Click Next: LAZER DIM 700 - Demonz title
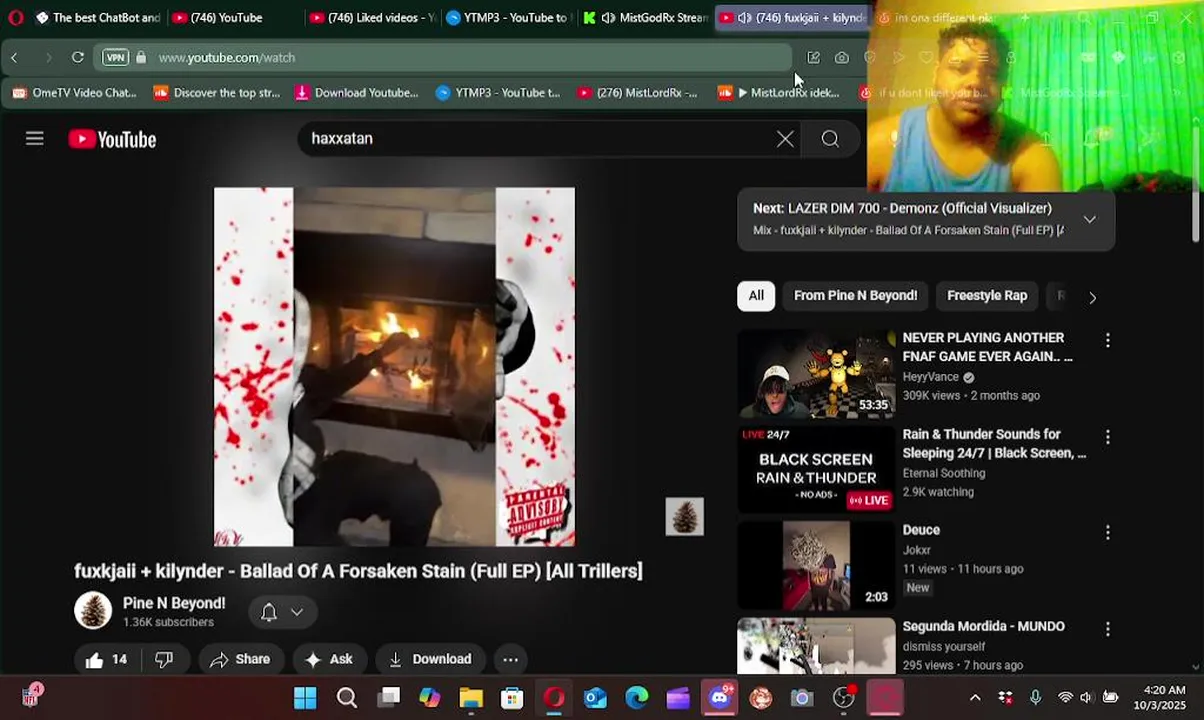1204x720 pixels. pyautogui.click(x=902, y=208)
